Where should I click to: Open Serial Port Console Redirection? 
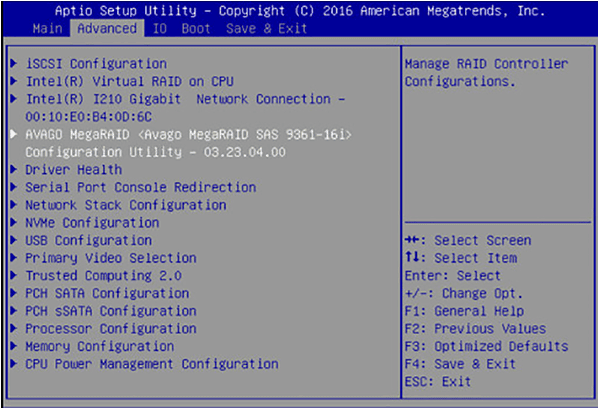140,187
